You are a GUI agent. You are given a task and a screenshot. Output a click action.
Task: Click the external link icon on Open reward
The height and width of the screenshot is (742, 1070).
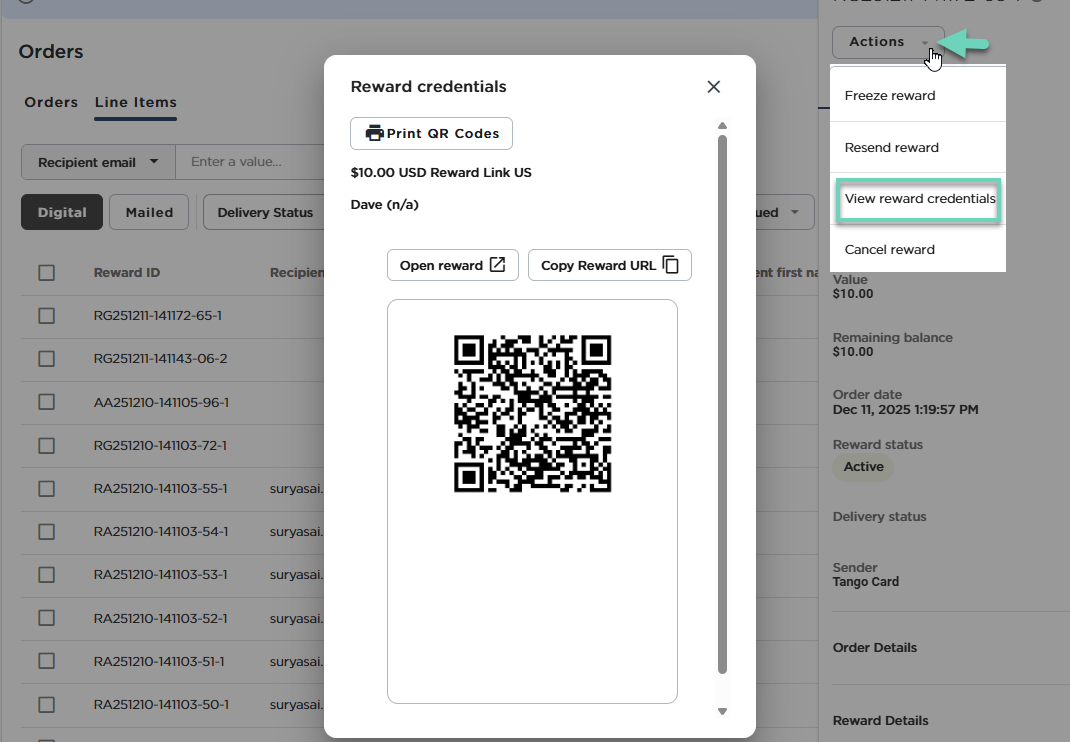[x=497, y=265]
